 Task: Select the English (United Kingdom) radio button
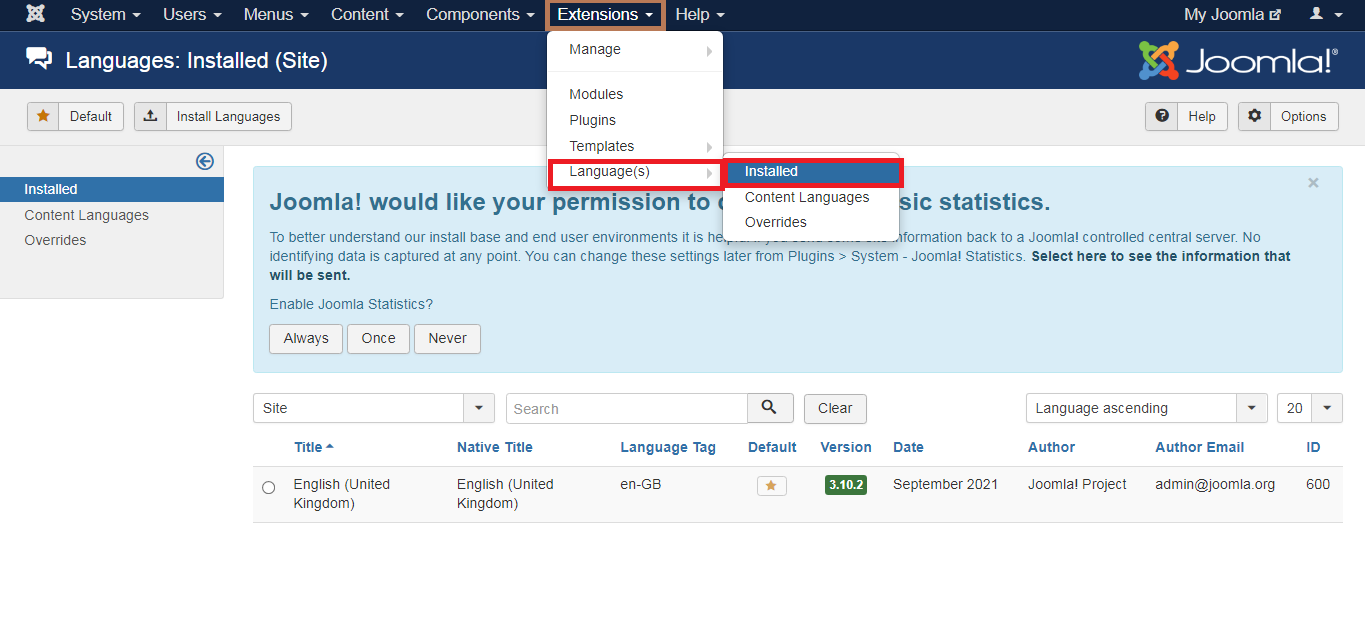click(268, 488)
